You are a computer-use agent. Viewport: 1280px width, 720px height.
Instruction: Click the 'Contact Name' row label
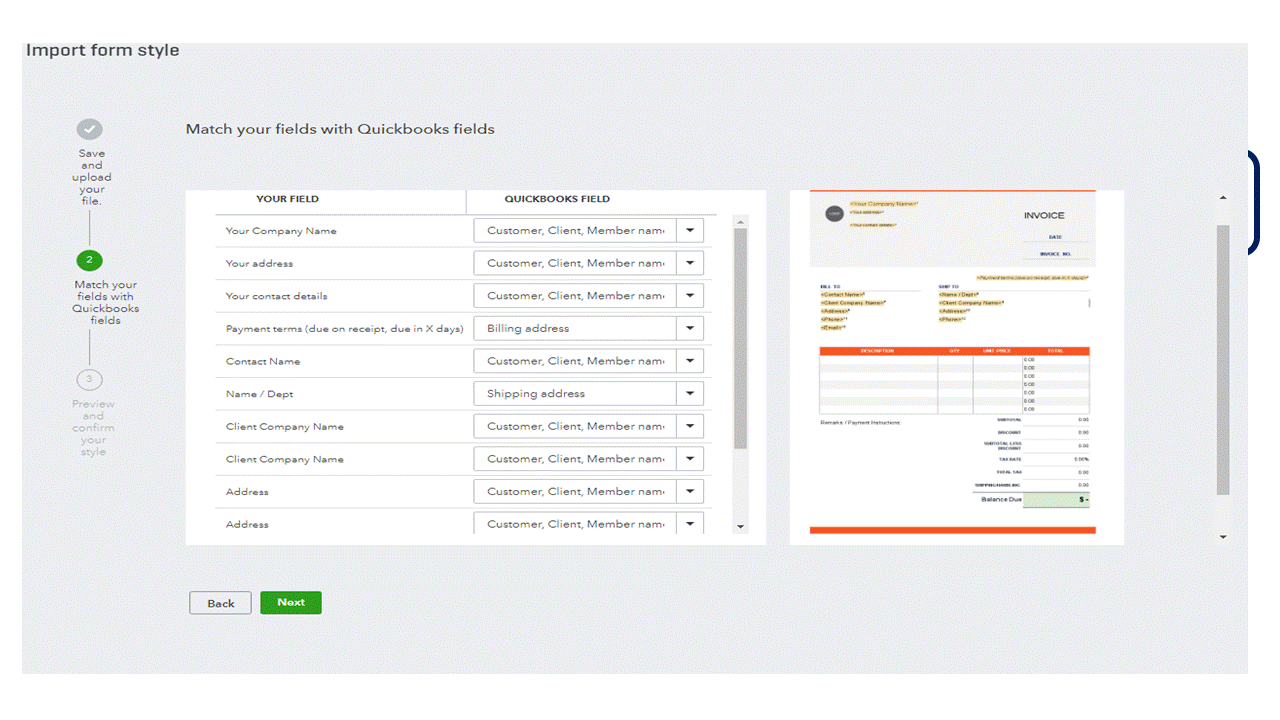(x=263, y=361)
